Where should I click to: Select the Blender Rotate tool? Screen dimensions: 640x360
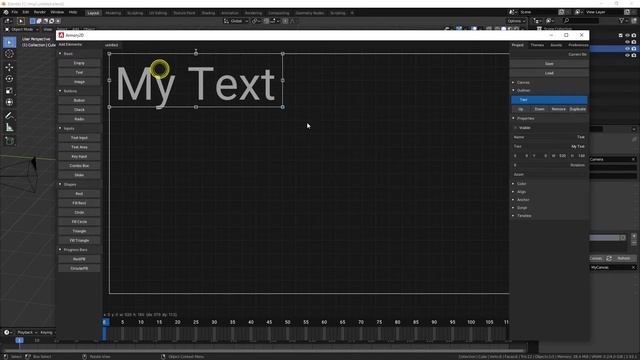9,79
